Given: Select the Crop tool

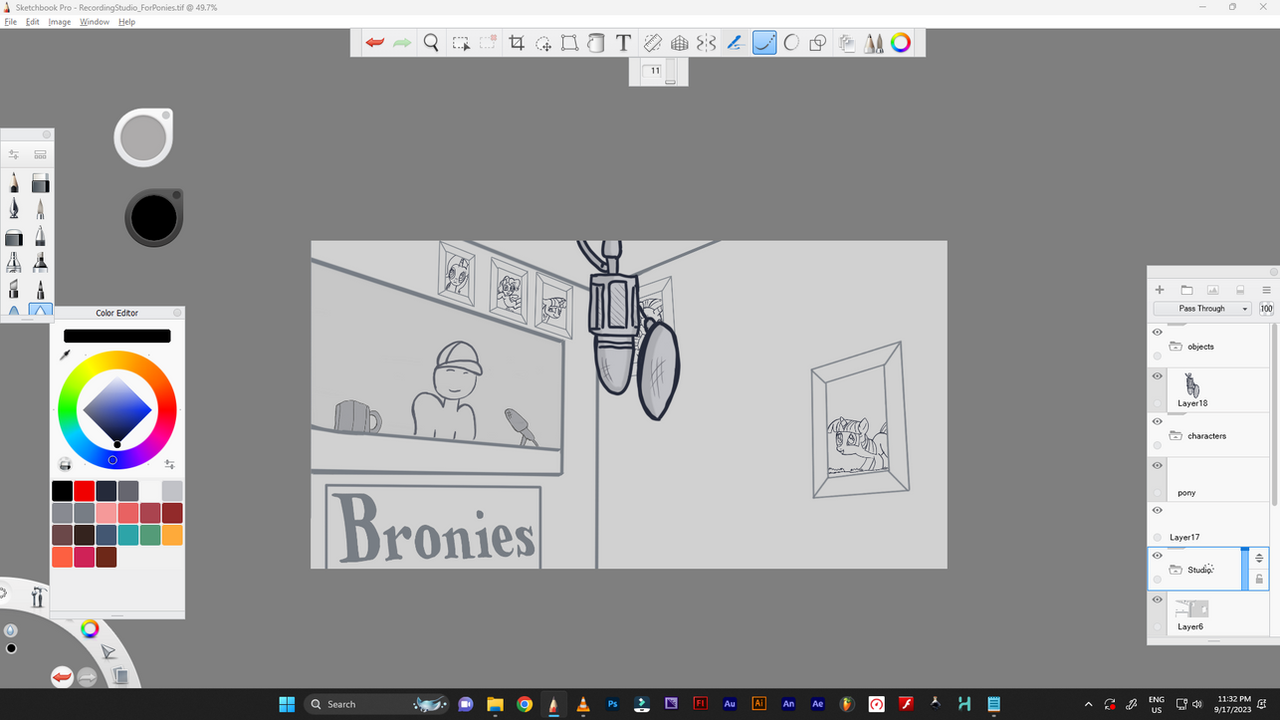Looking at the screenshot, I should [517, 43].
